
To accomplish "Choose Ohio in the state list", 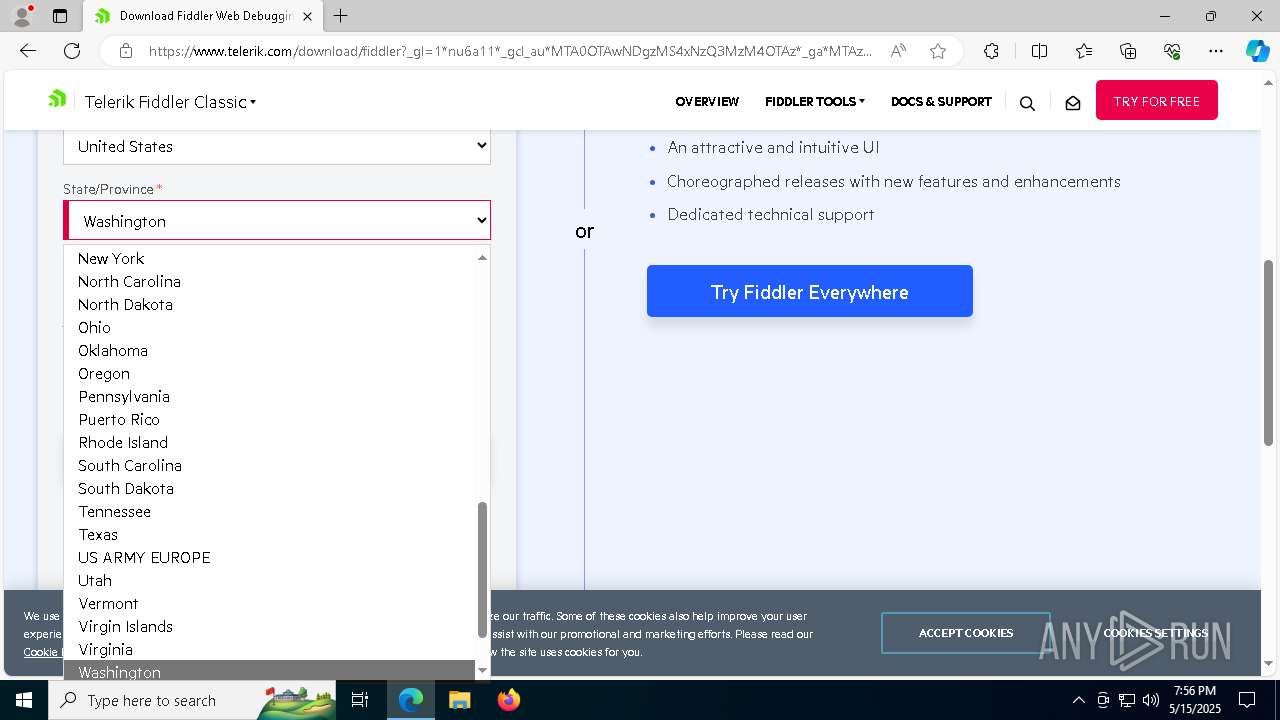I will pyautogui.click(x=270, y=327).
